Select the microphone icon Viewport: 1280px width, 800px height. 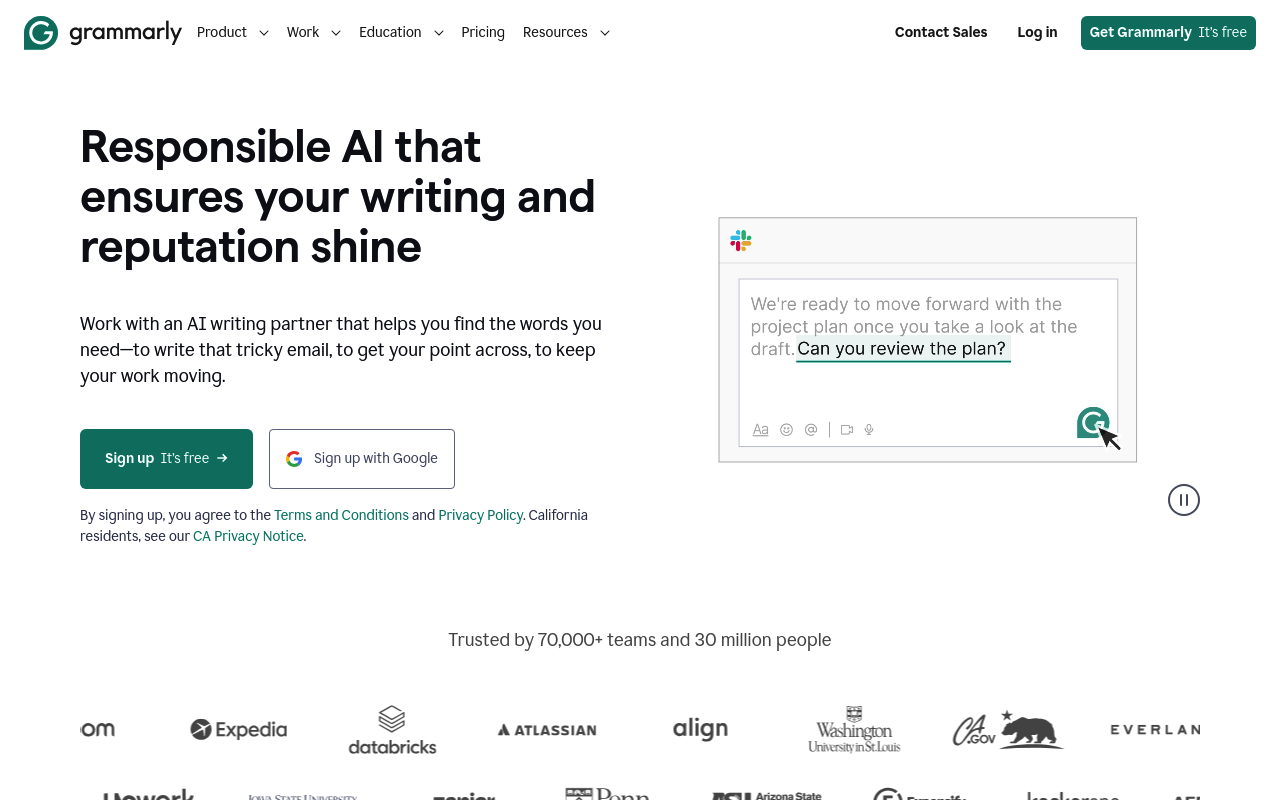click(x=868, y=429)
